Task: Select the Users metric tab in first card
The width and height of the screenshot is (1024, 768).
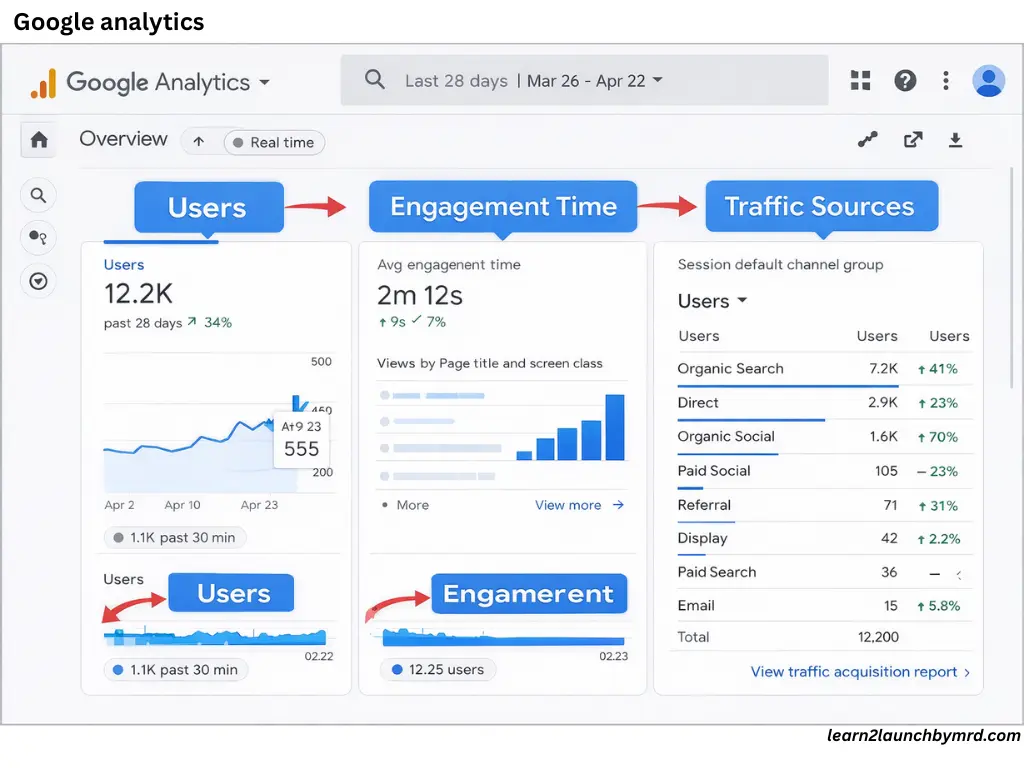Action: [x=124, y=264]
